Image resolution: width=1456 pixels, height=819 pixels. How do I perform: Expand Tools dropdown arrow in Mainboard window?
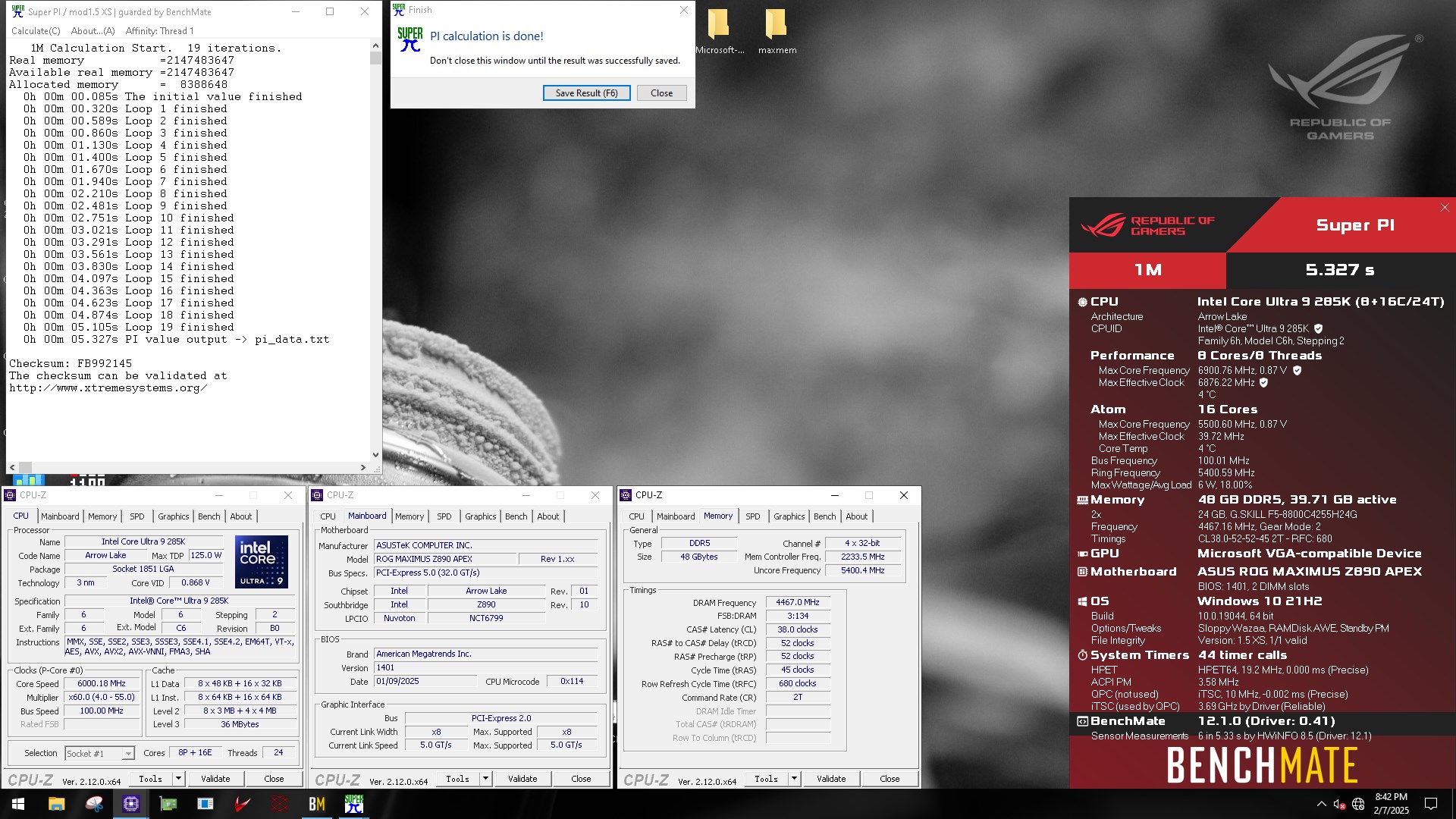coord(485,778)
